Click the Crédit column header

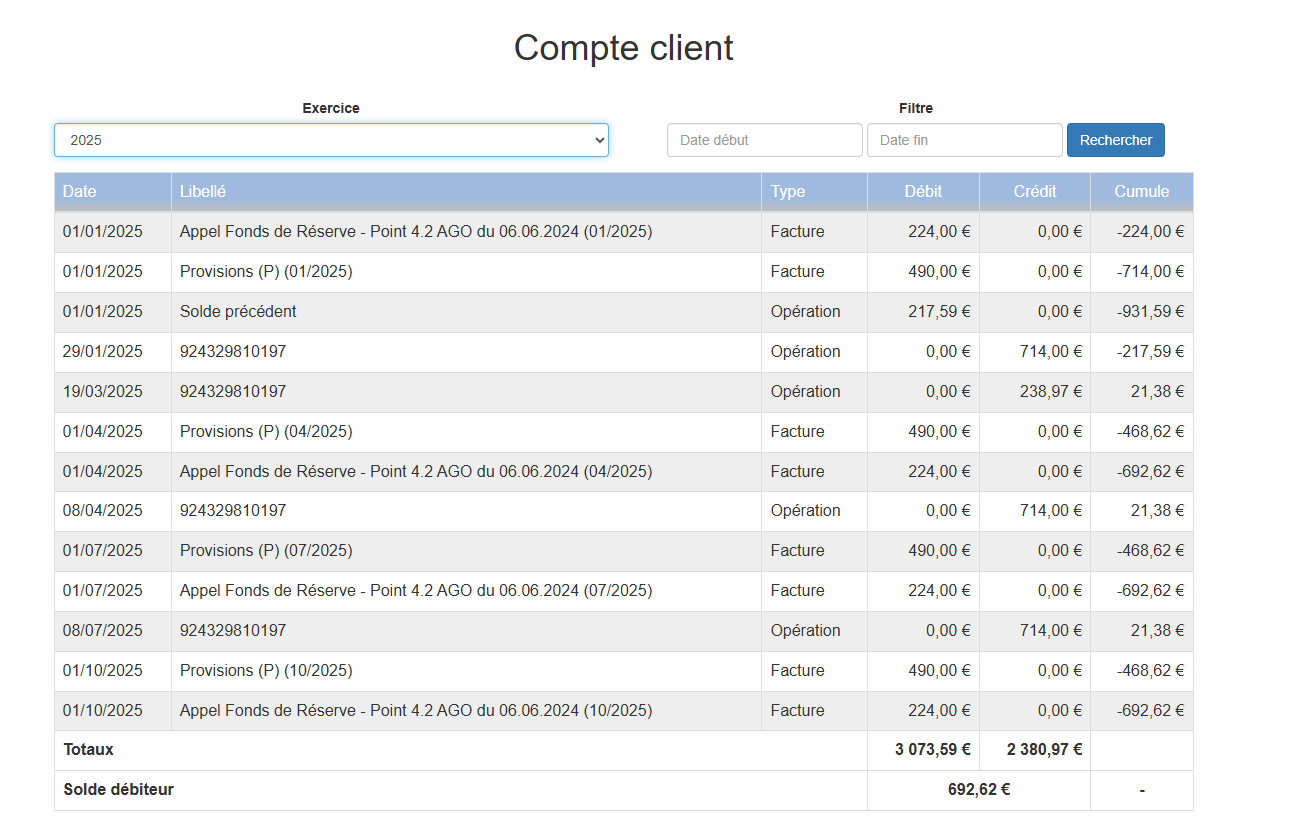1034,192
